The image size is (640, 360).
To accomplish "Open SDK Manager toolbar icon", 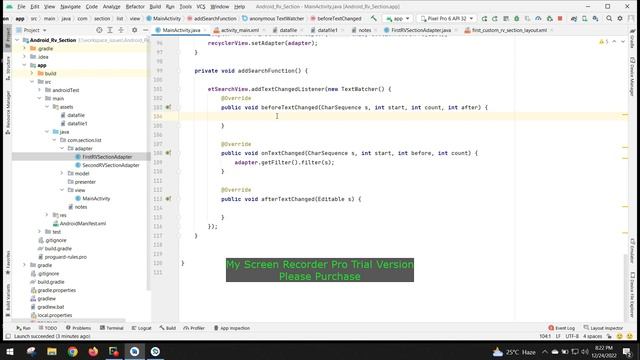I will tap(596, 18).
